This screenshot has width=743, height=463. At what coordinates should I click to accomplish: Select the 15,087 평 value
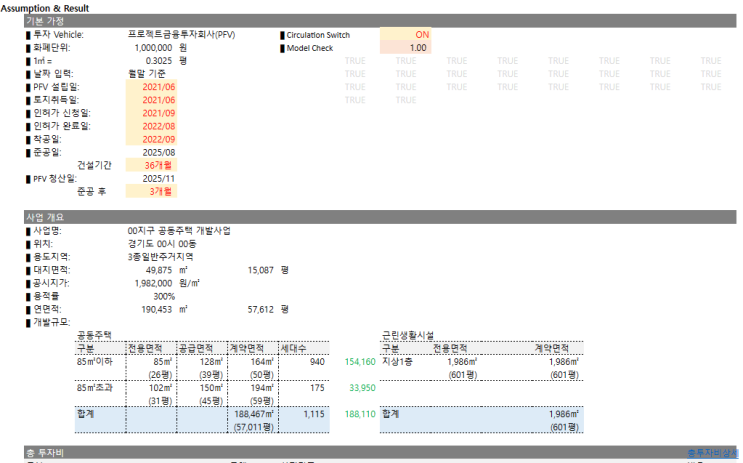coord(261,270)
